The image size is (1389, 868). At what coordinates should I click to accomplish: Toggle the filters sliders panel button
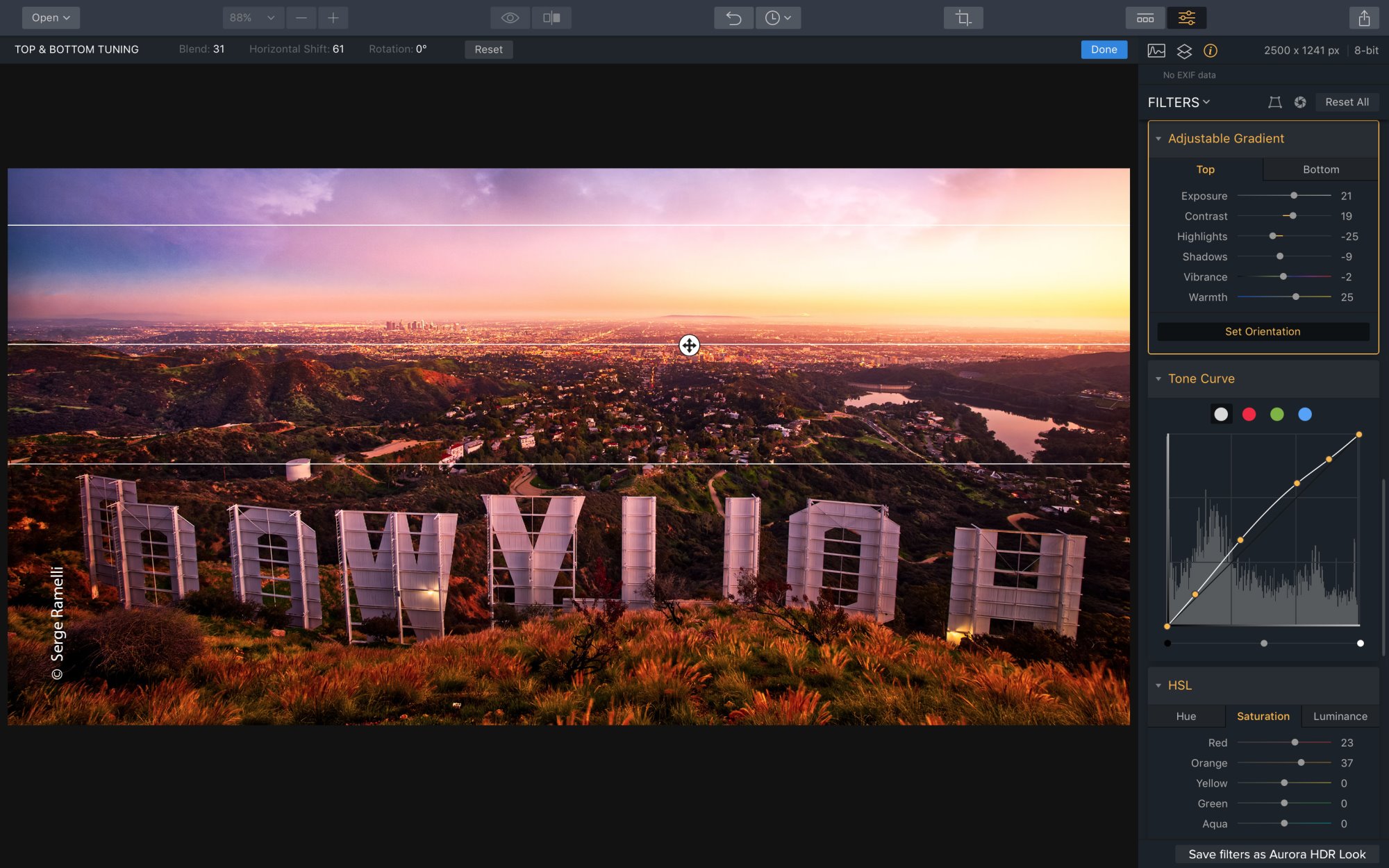(x=1186, y=18)
